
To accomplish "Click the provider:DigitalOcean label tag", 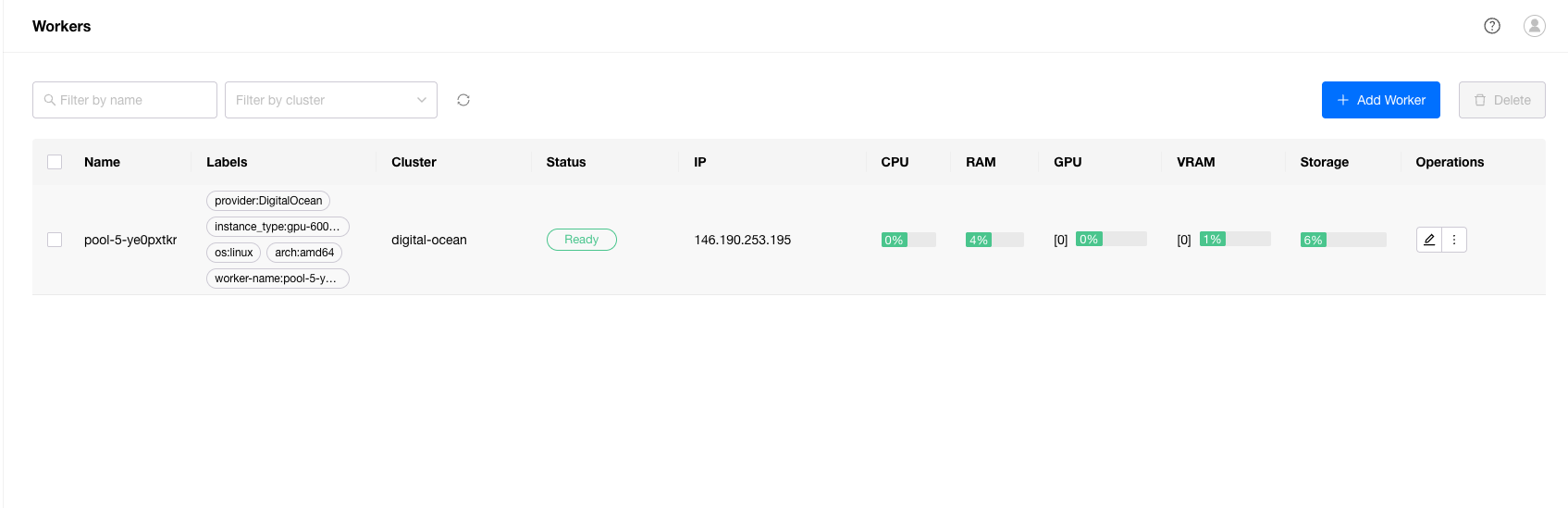I will pos(268,201).
